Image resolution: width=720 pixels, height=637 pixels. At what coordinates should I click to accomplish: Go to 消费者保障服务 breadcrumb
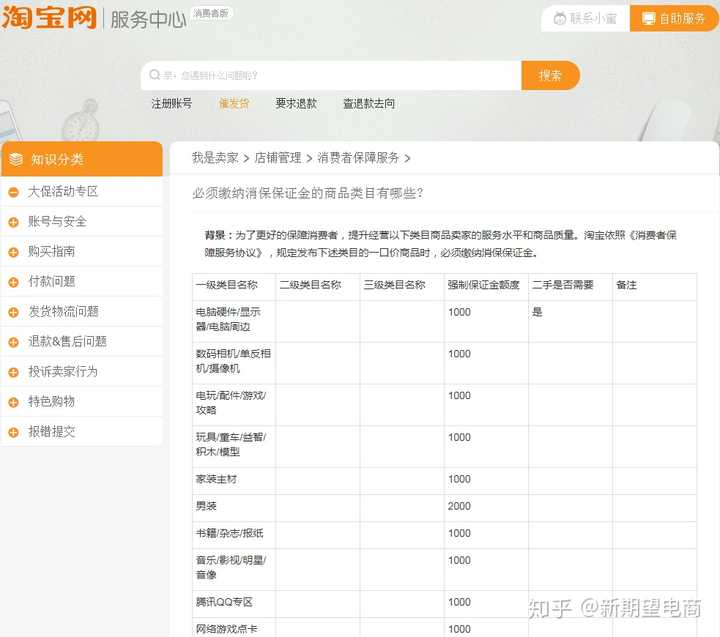(358, 158)
